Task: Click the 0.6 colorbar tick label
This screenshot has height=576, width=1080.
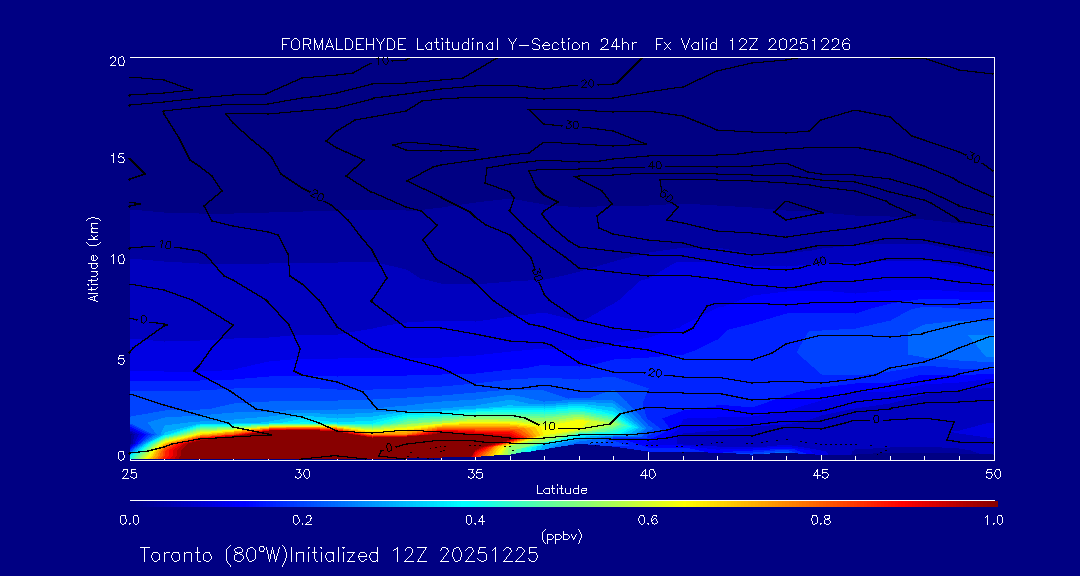Action: coord(648,520)
